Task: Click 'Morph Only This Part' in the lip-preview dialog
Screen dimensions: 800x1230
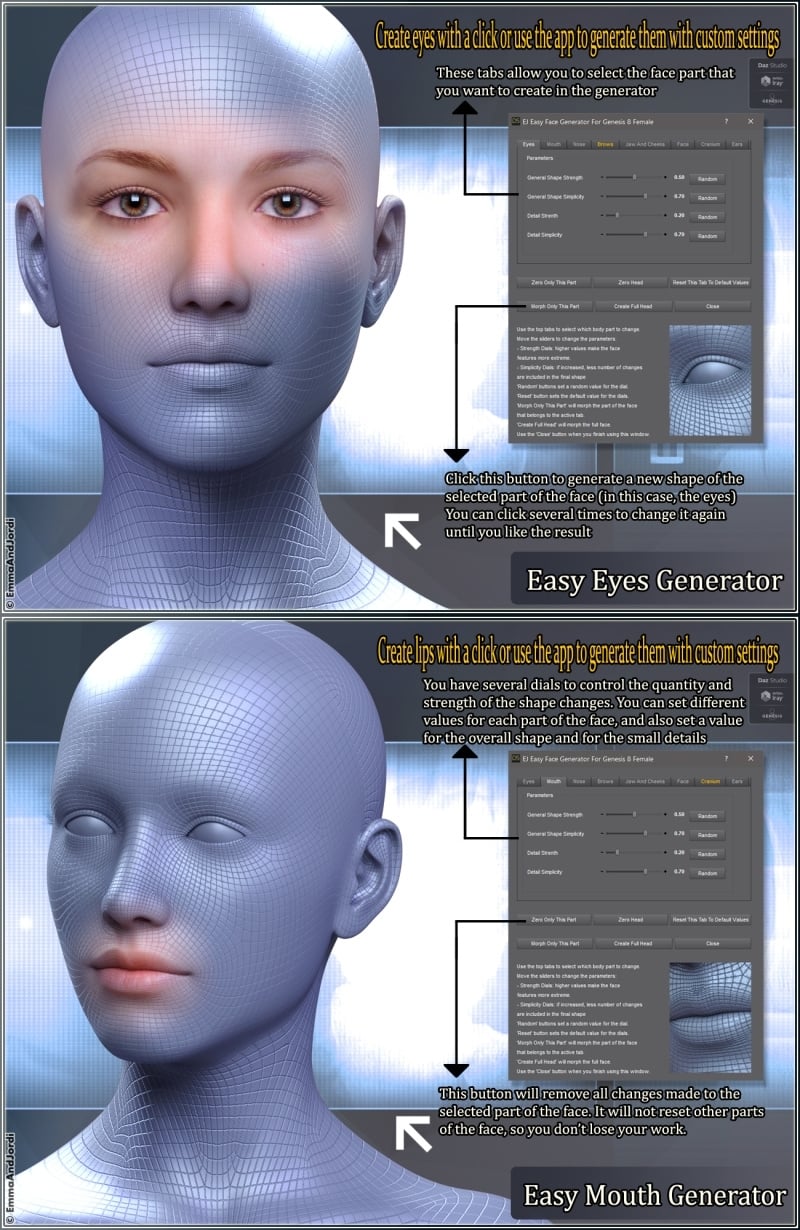Action: pyautogui.click(x=555, y=943)
